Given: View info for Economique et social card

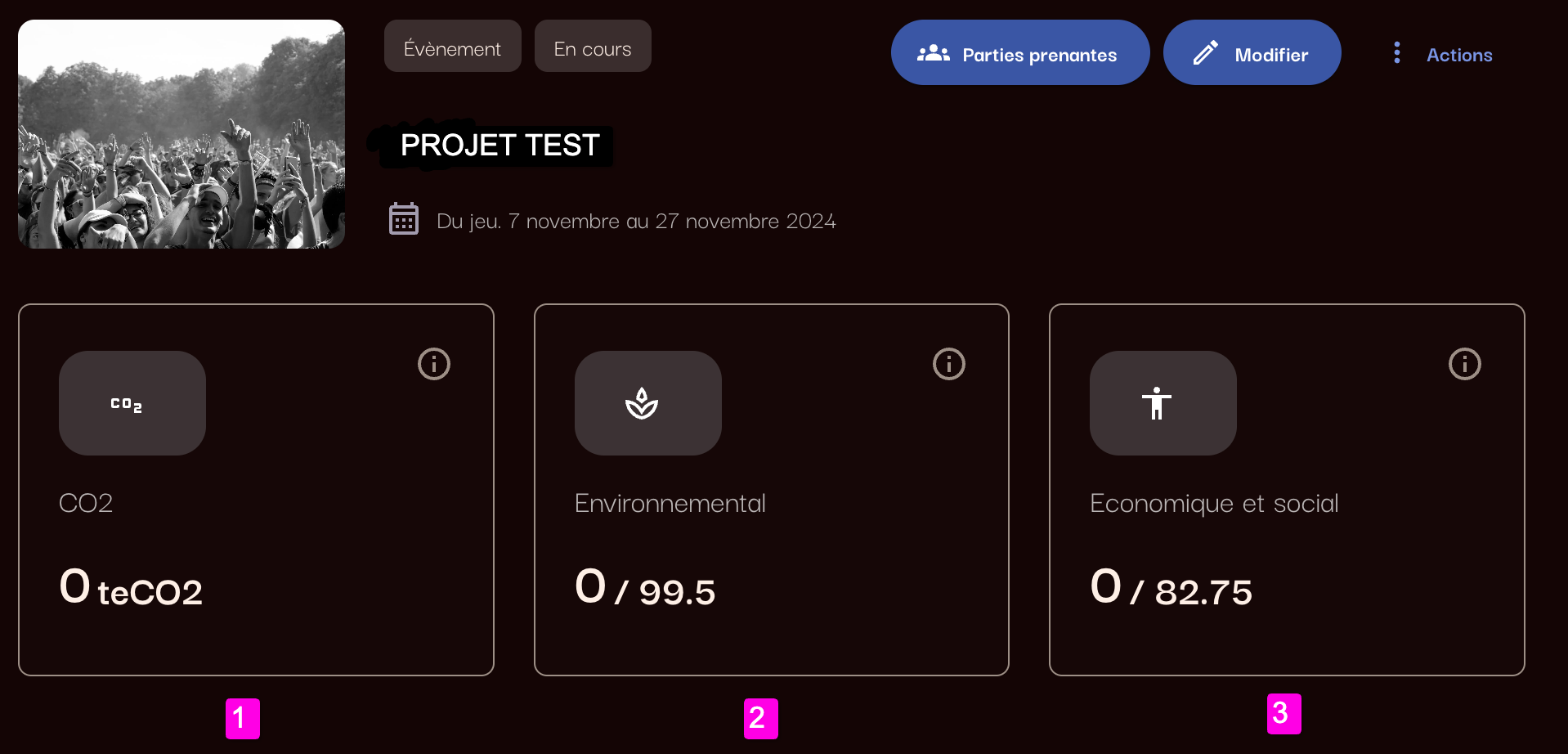Looking at the screenshot, I should pos(1464,364).
